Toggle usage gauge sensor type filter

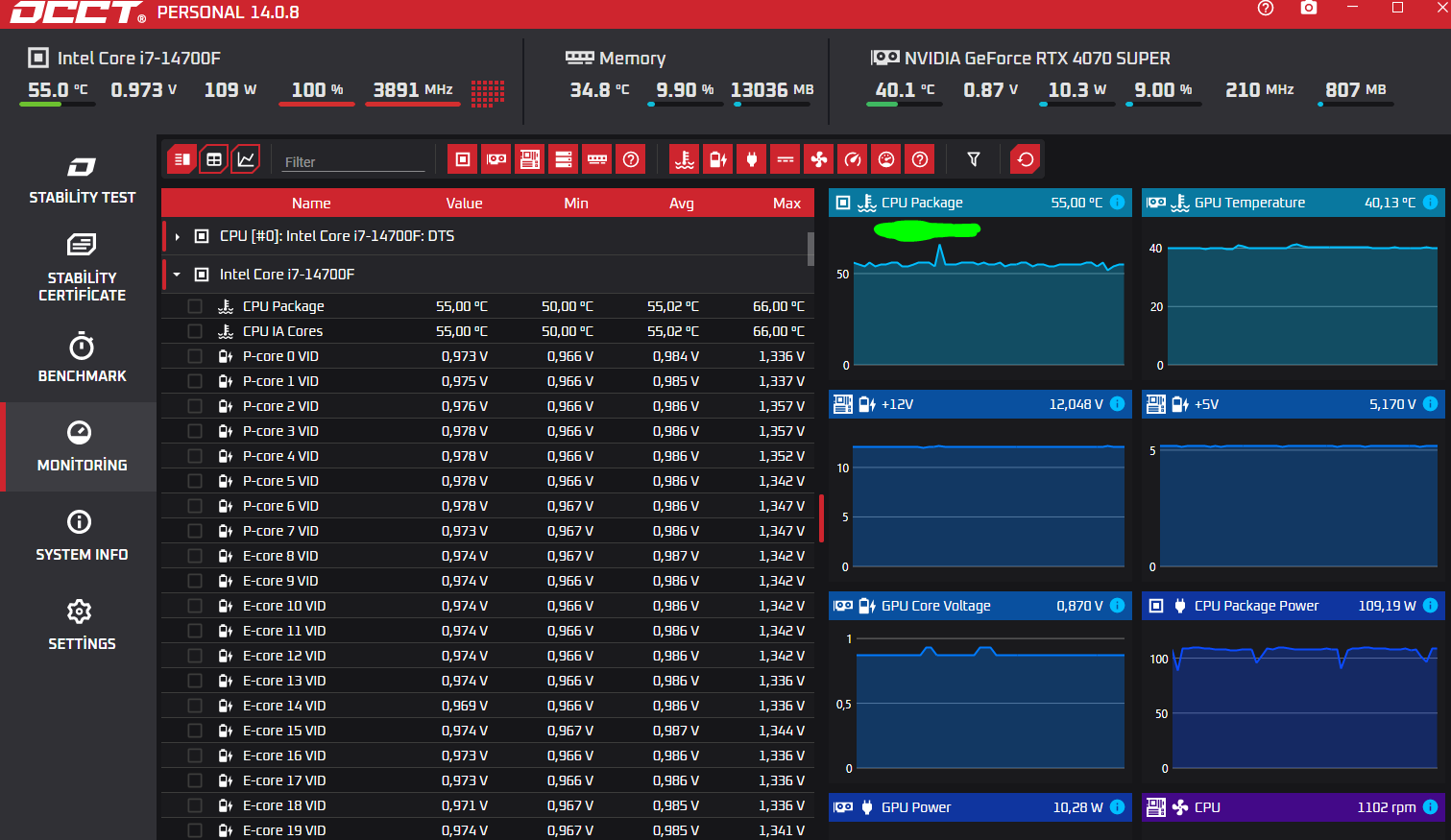point(886,159)
